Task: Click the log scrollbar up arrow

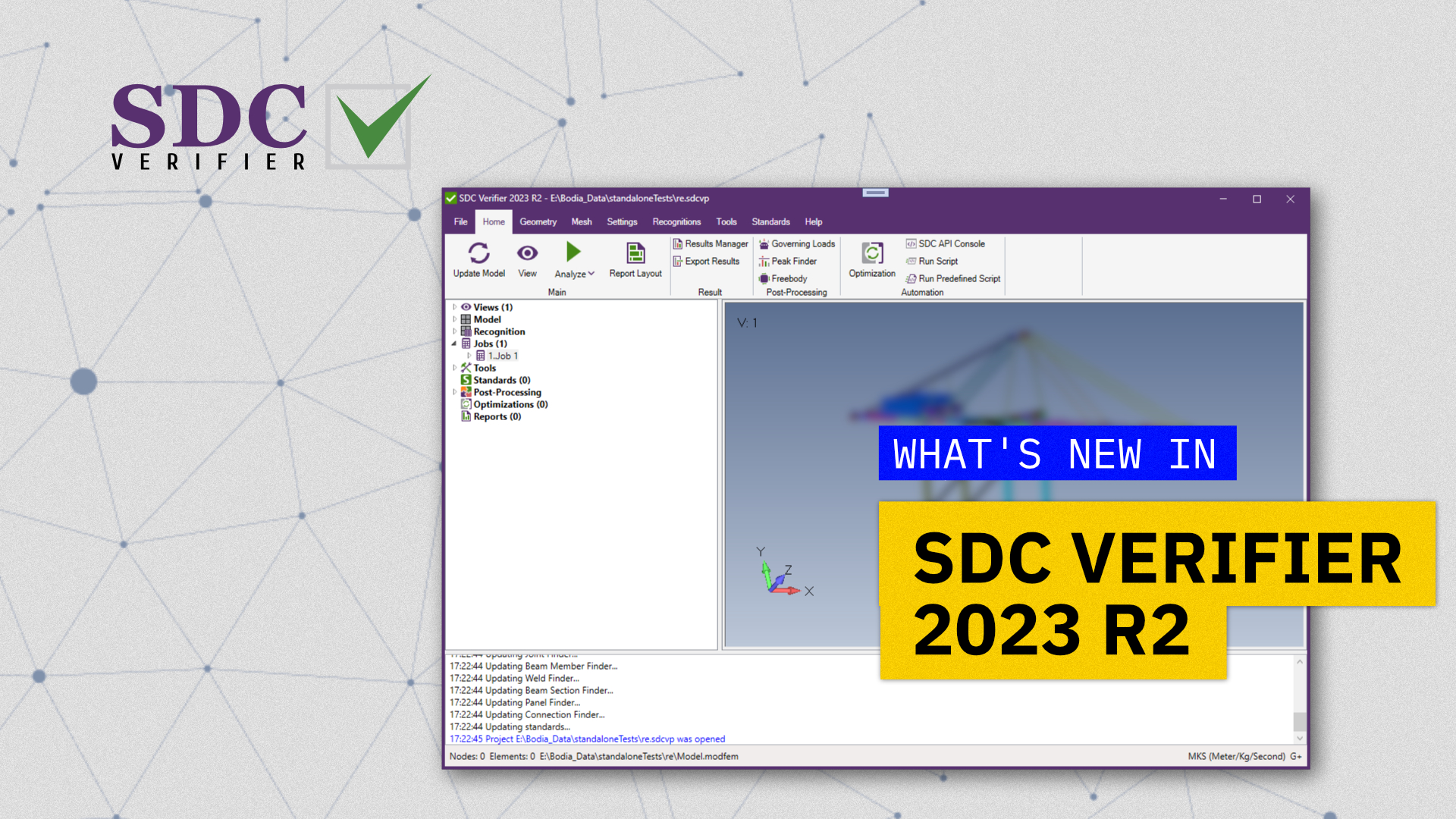Action: (x=1299, y=662)
